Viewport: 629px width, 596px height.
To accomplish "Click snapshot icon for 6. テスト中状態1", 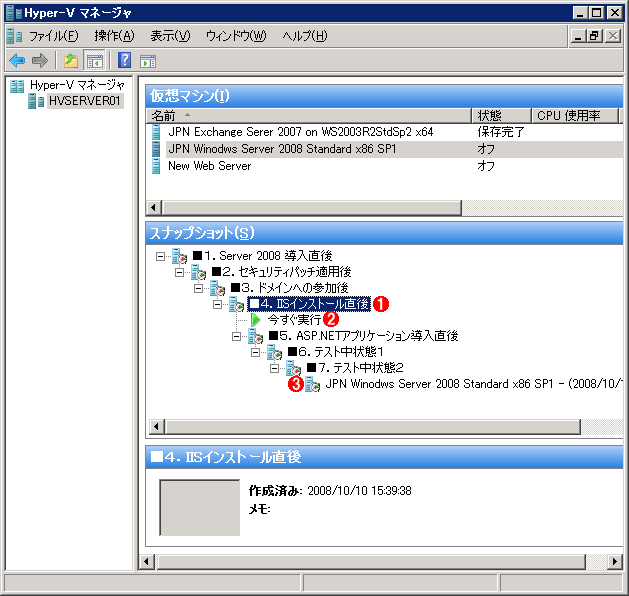I will [x=274, y=352].
